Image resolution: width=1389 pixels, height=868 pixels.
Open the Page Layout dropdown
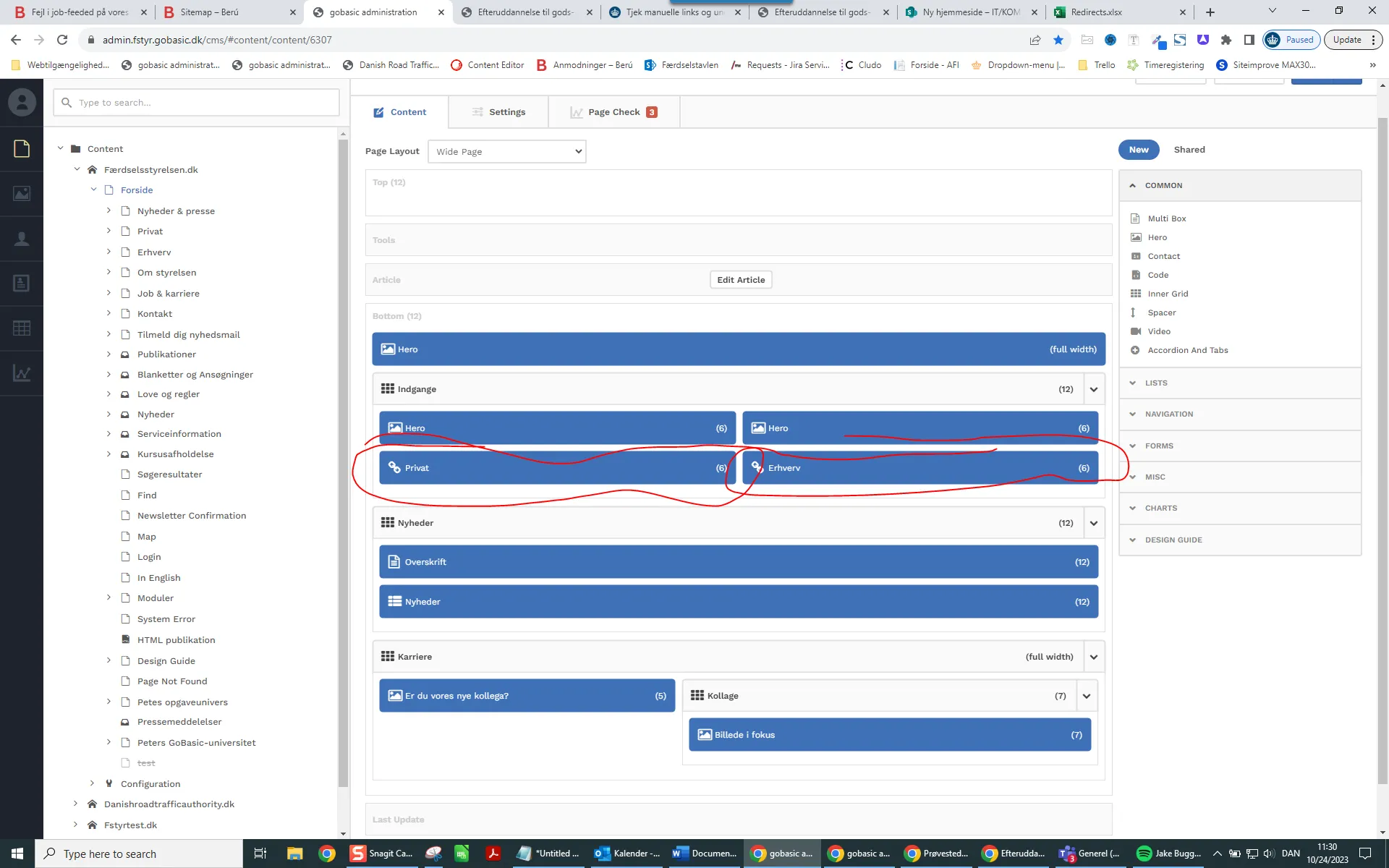[x=506, y=152]
